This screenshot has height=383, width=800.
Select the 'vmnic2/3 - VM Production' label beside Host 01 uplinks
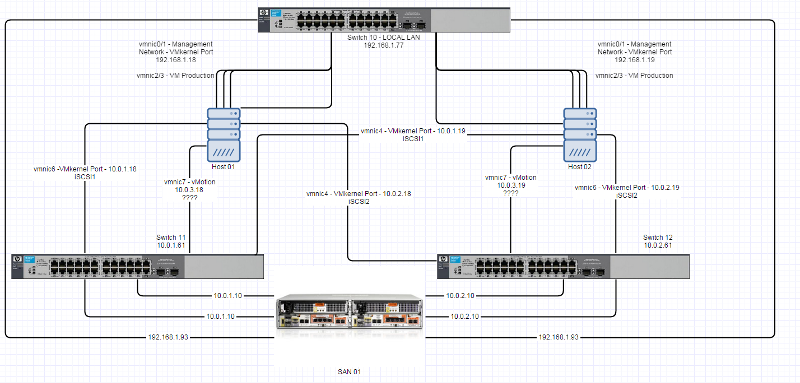(x=176, y=75)
